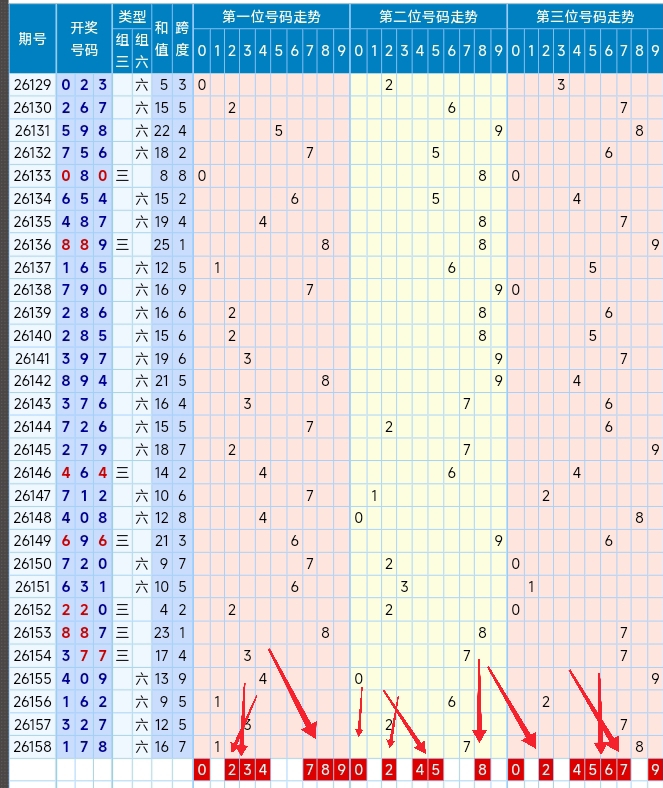Select the 组三 sub-header
663x788 pixels.
[122, 51]
